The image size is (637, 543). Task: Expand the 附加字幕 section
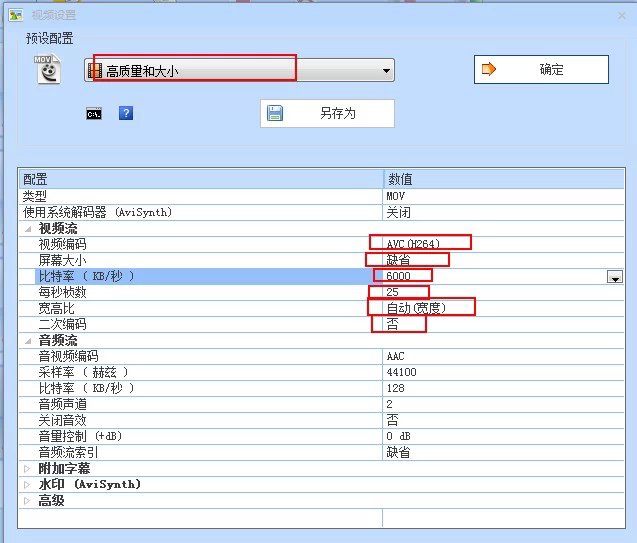click(27, 468)
